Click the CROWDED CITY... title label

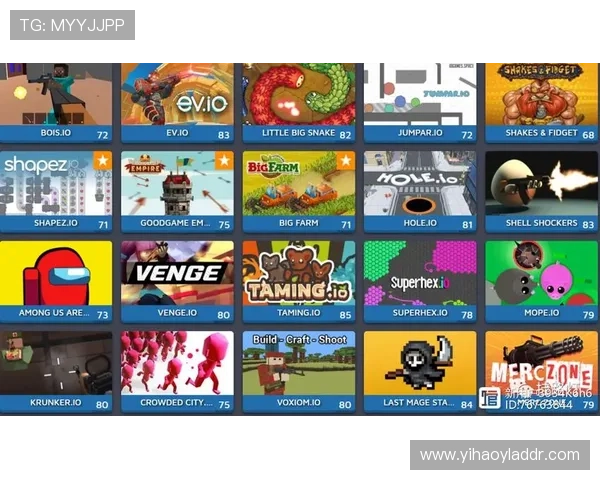coord(176,403)
